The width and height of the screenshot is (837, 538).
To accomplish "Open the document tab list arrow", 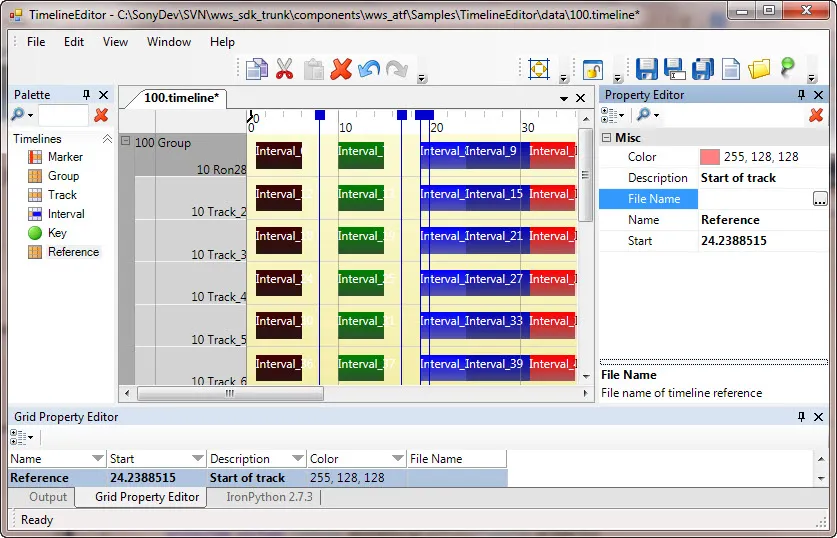I will coord(564,99).
